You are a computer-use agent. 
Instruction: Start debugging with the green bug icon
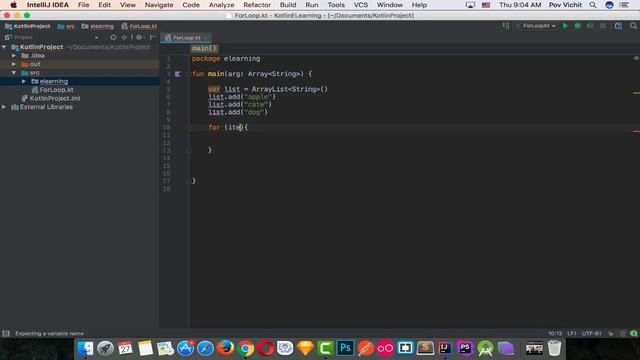tap(578, 26)
